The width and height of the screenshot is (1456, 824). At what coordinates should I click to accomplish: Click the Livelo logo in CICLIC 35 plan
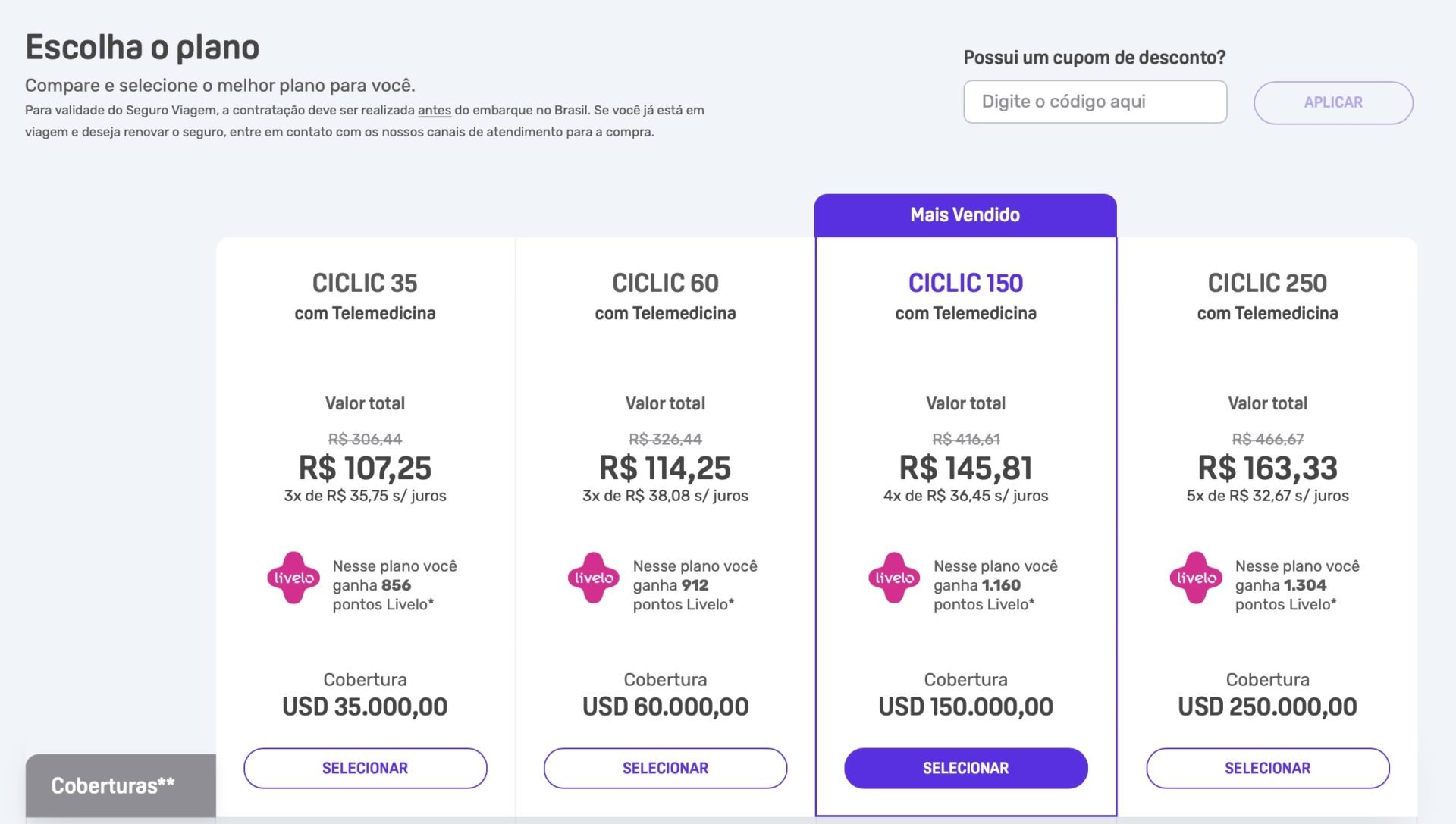tap(293, 578)
